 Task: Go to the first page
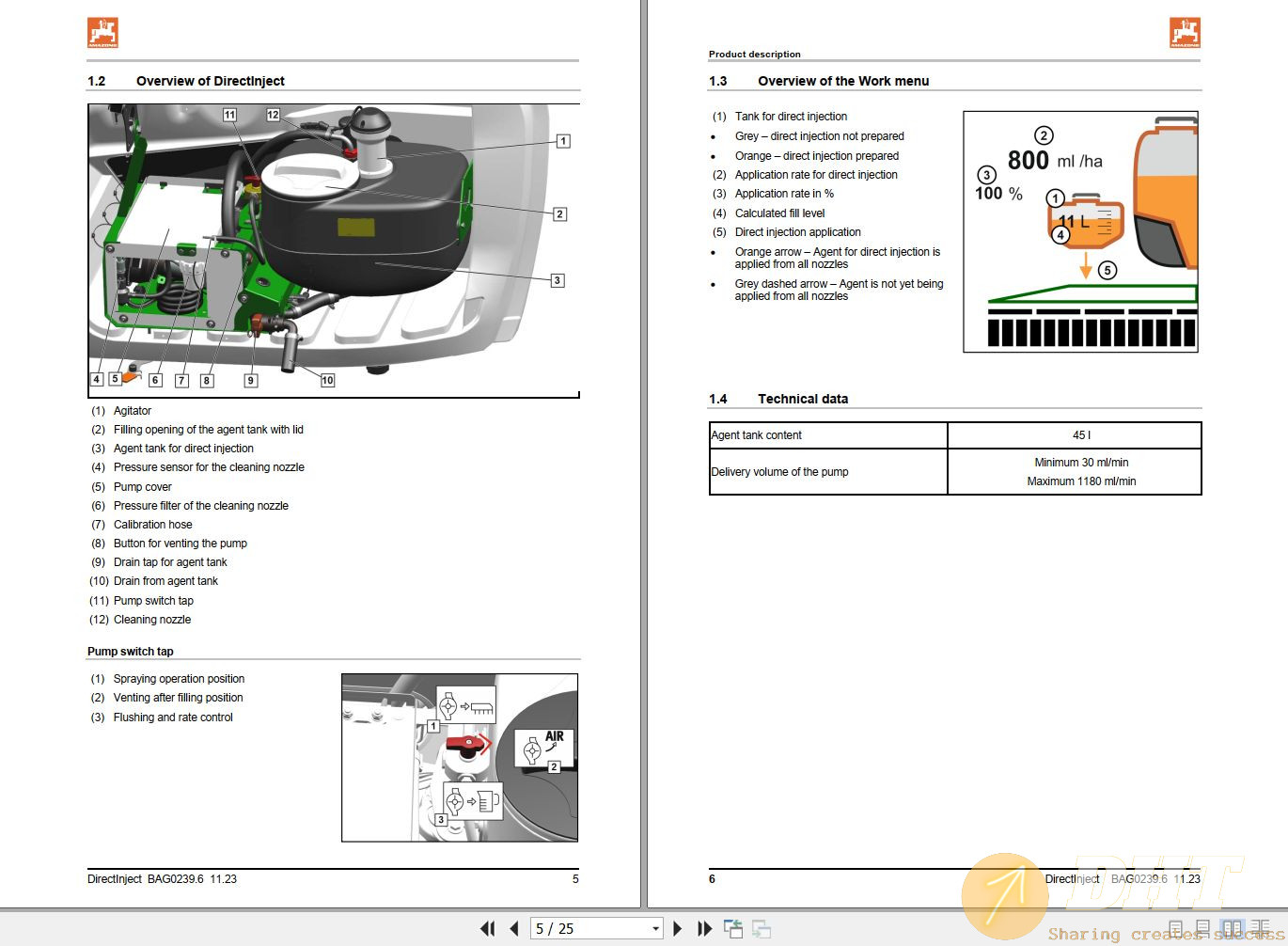coord(487,928)
